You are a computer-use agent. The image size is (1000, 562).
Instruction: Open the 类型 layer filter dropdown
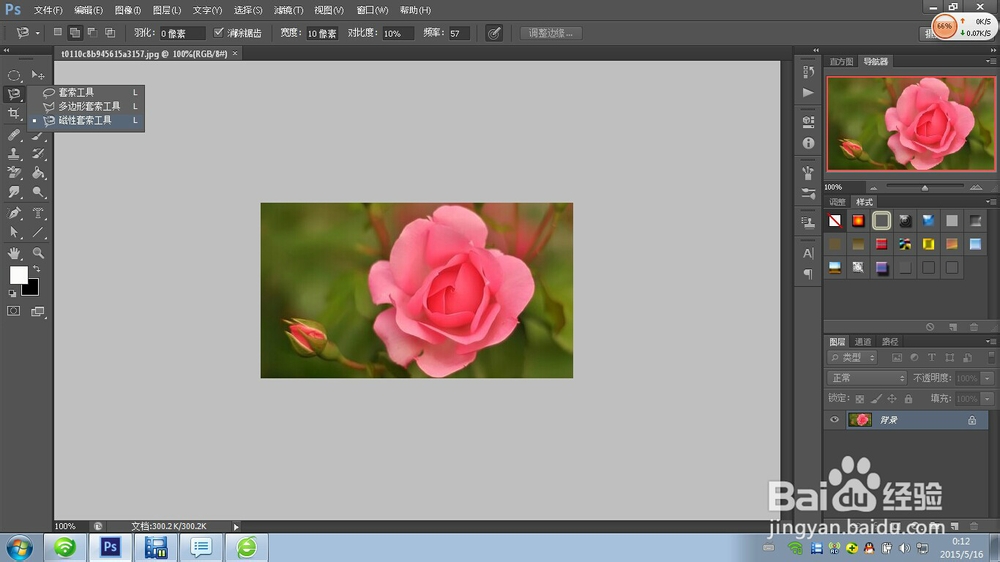(x=852, y=358)
